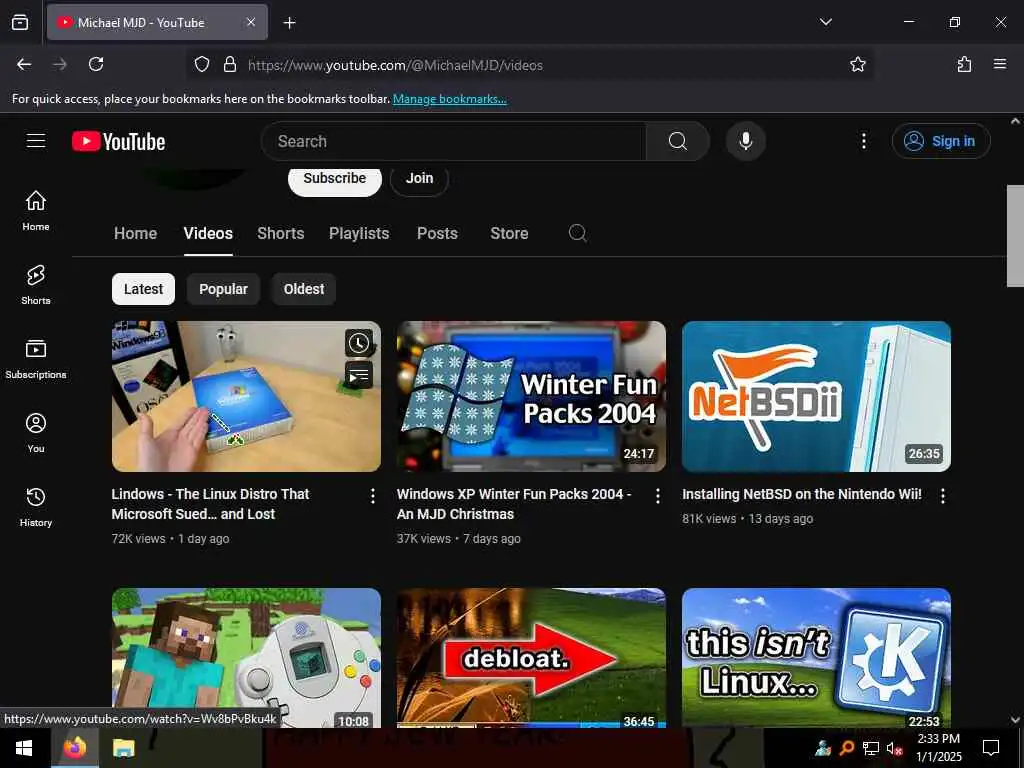View site security padlock info
Screen dimensions: 1024x768
tap(229, 65)
